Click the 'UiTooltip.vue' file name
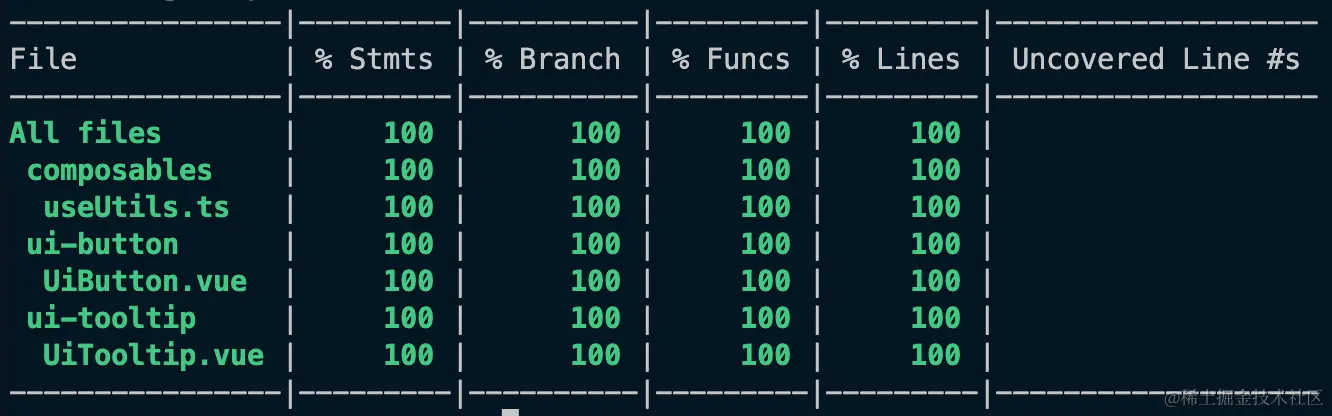The width and height of the screenshot is (1332, 416). [x=153, y=355]
